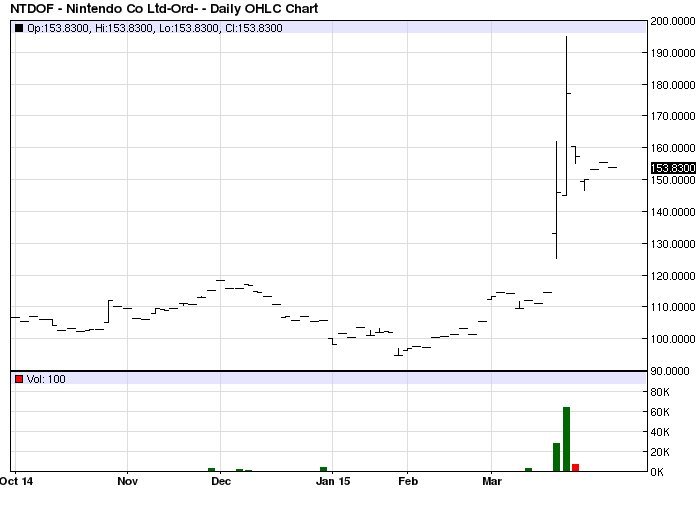
Task: Click the 140.0000 price axis label
Action: click(673, 212)
